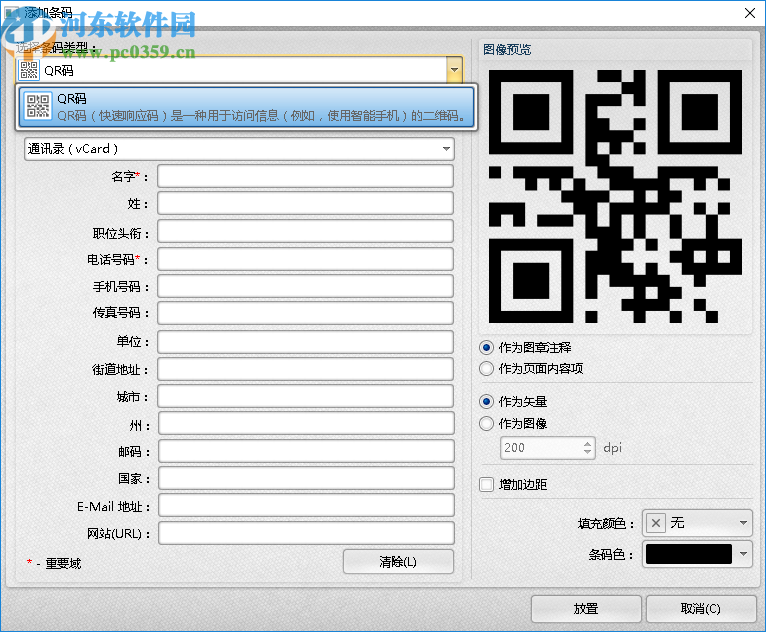Viewport: 766px width, 632px height.
Task: Focus the 电话号码 text field
Action: coord(305,260)
